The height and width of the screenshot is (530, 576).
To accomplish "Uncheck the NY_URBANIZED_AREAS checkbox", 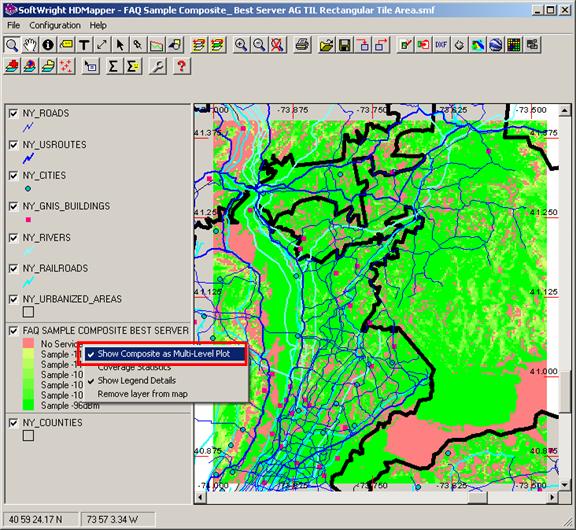I will 14,299.
